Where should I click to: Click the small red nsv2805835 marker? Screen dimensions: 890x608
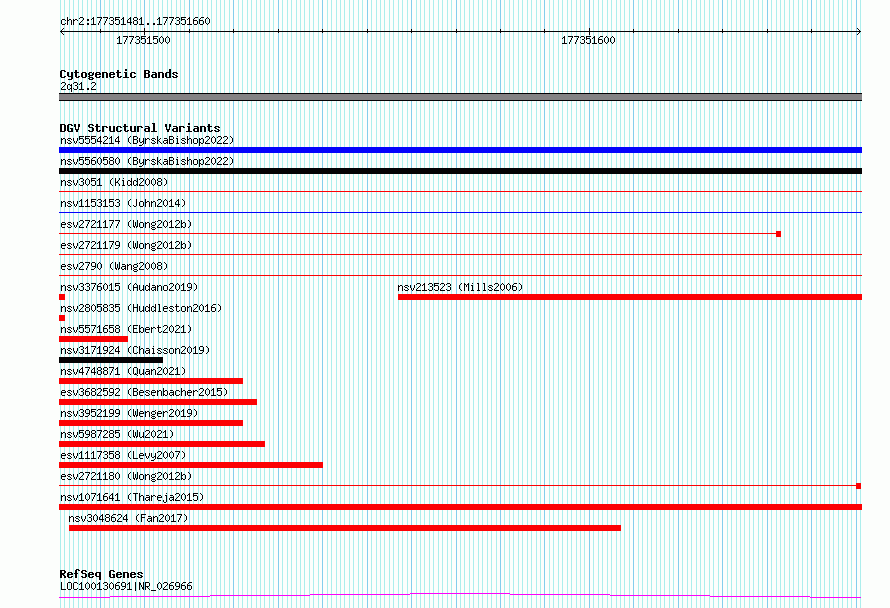point(62,318)
